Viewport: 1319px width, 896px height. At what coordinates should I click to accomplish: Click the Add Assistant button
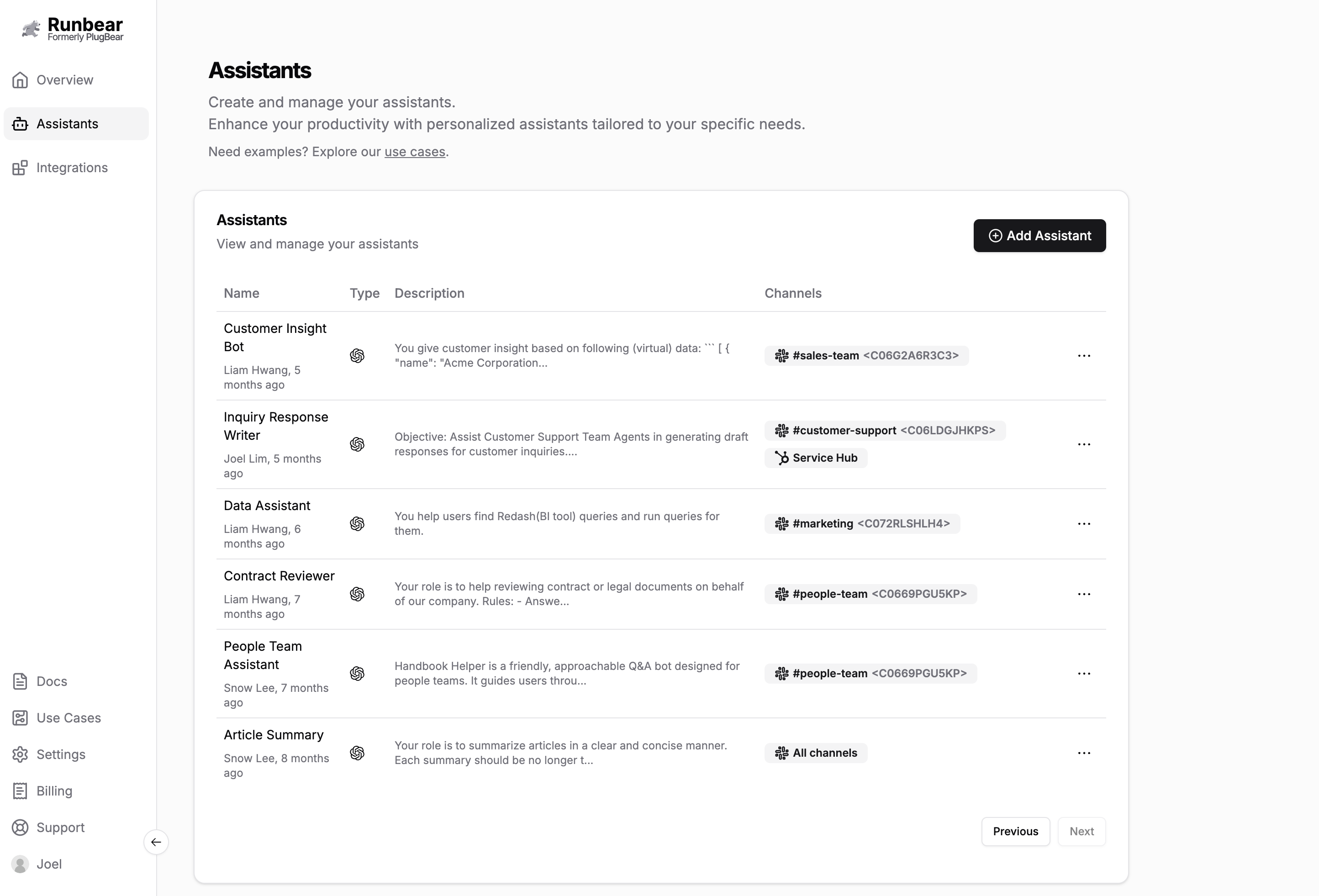[x=1039, y=236]
